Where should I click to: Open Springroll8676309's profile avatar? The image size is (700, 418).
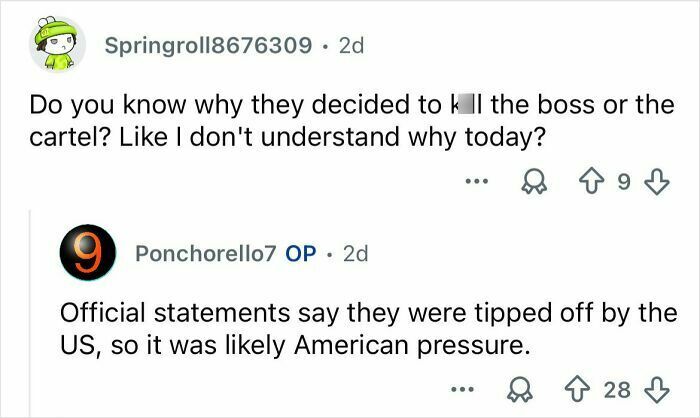tap(57, 45)
